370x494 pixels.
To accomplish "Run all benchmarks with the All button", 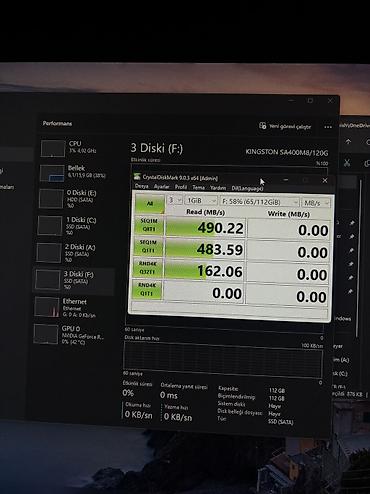I will pos(150,203).
